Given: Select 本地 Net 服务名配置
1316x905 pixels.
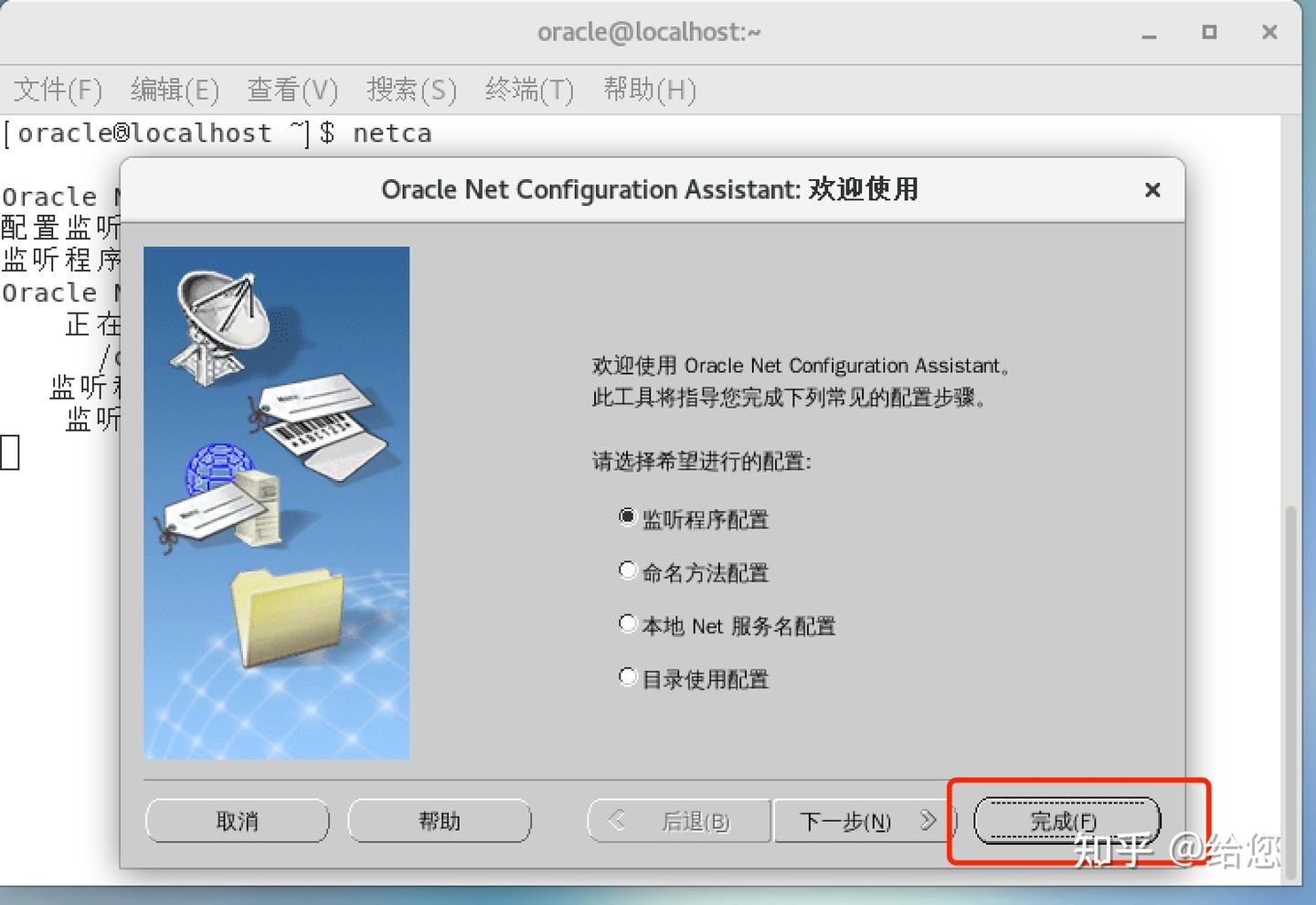Looking at the screenshot, I should pos(627,623).
